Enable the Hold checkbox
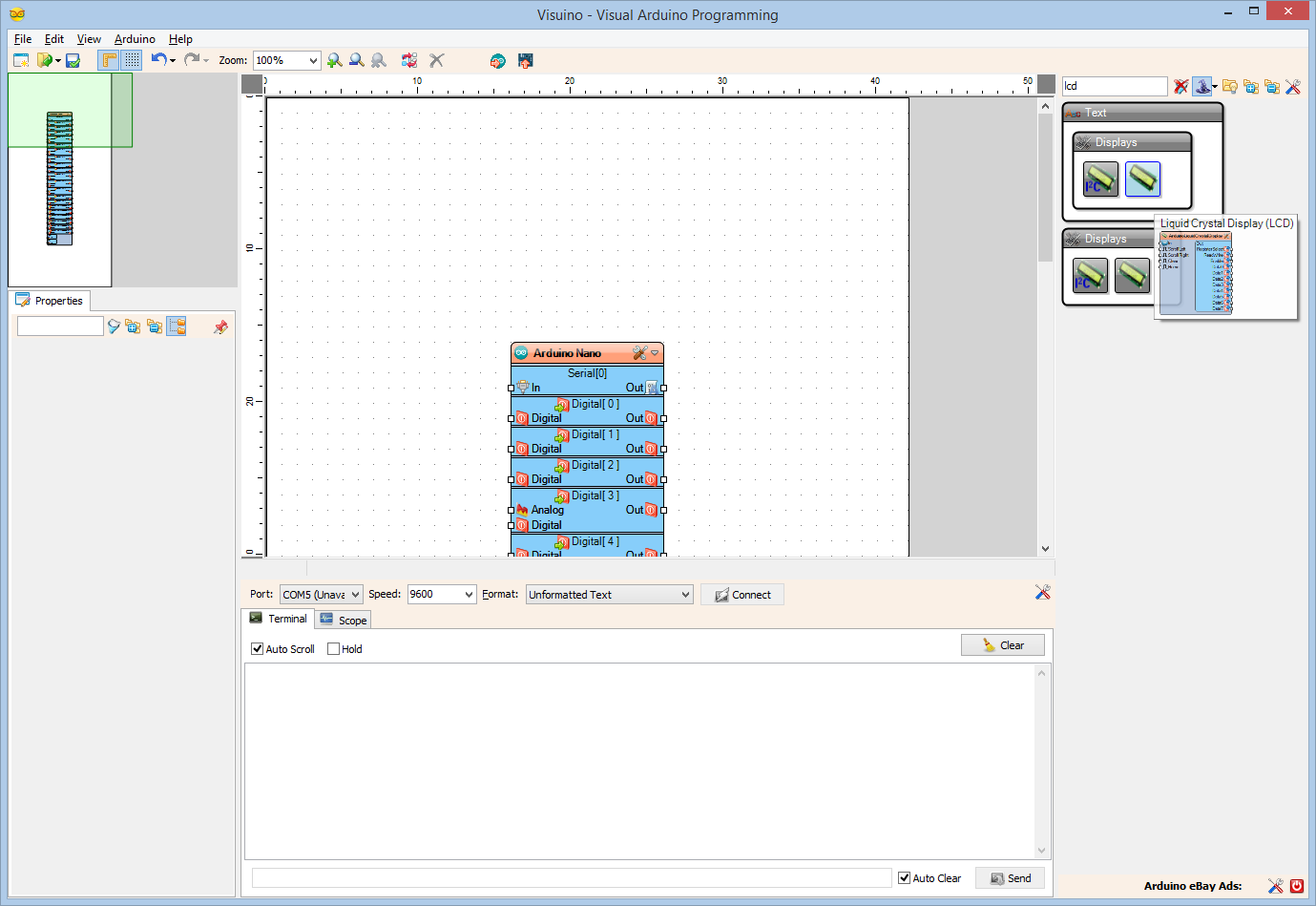This screenshot has width=1316, height=906. pyautogui.click(x=333, y=649)
